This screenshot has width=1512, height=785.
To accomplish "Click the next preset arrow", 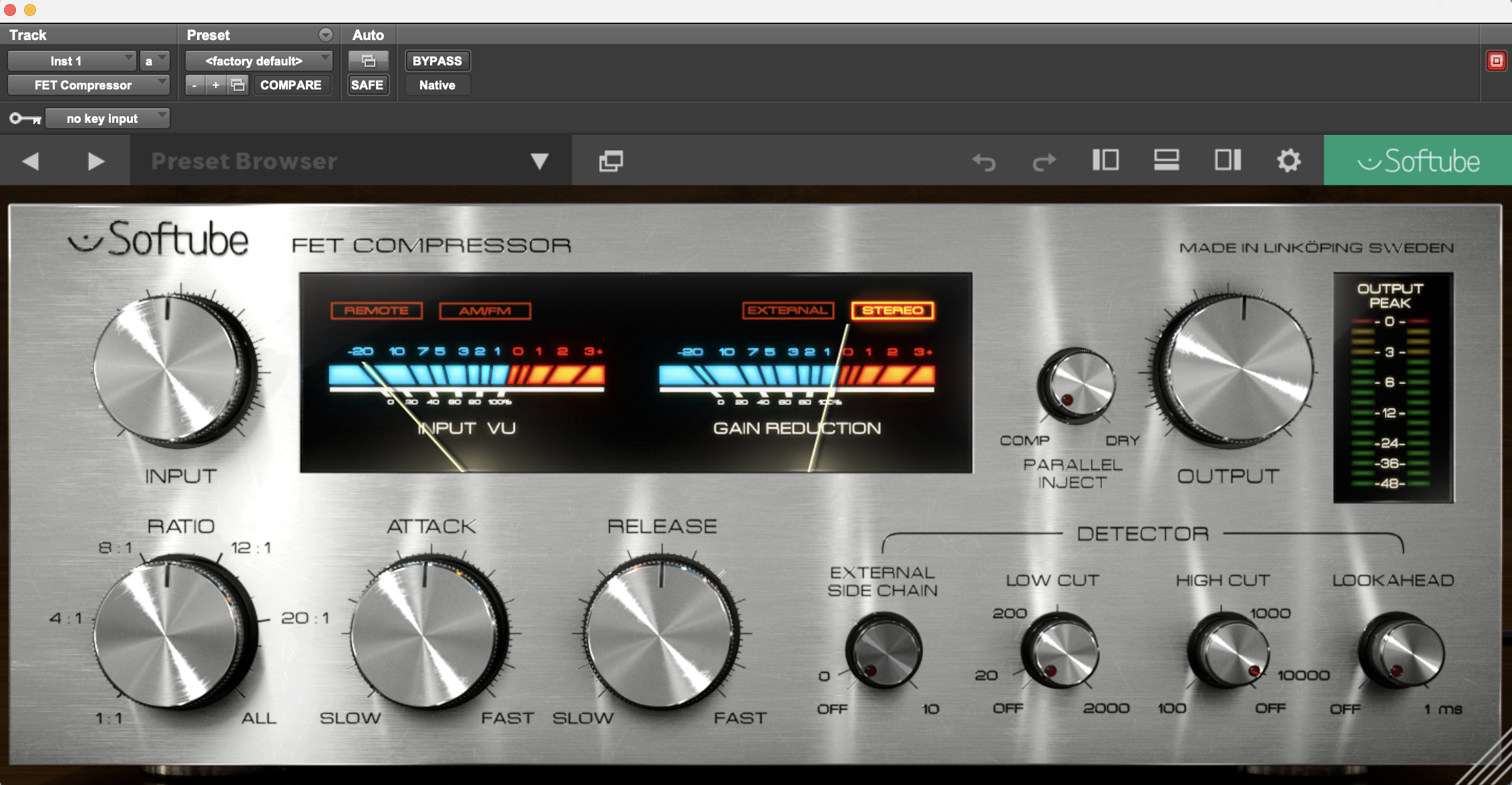I will click(96, 161).
